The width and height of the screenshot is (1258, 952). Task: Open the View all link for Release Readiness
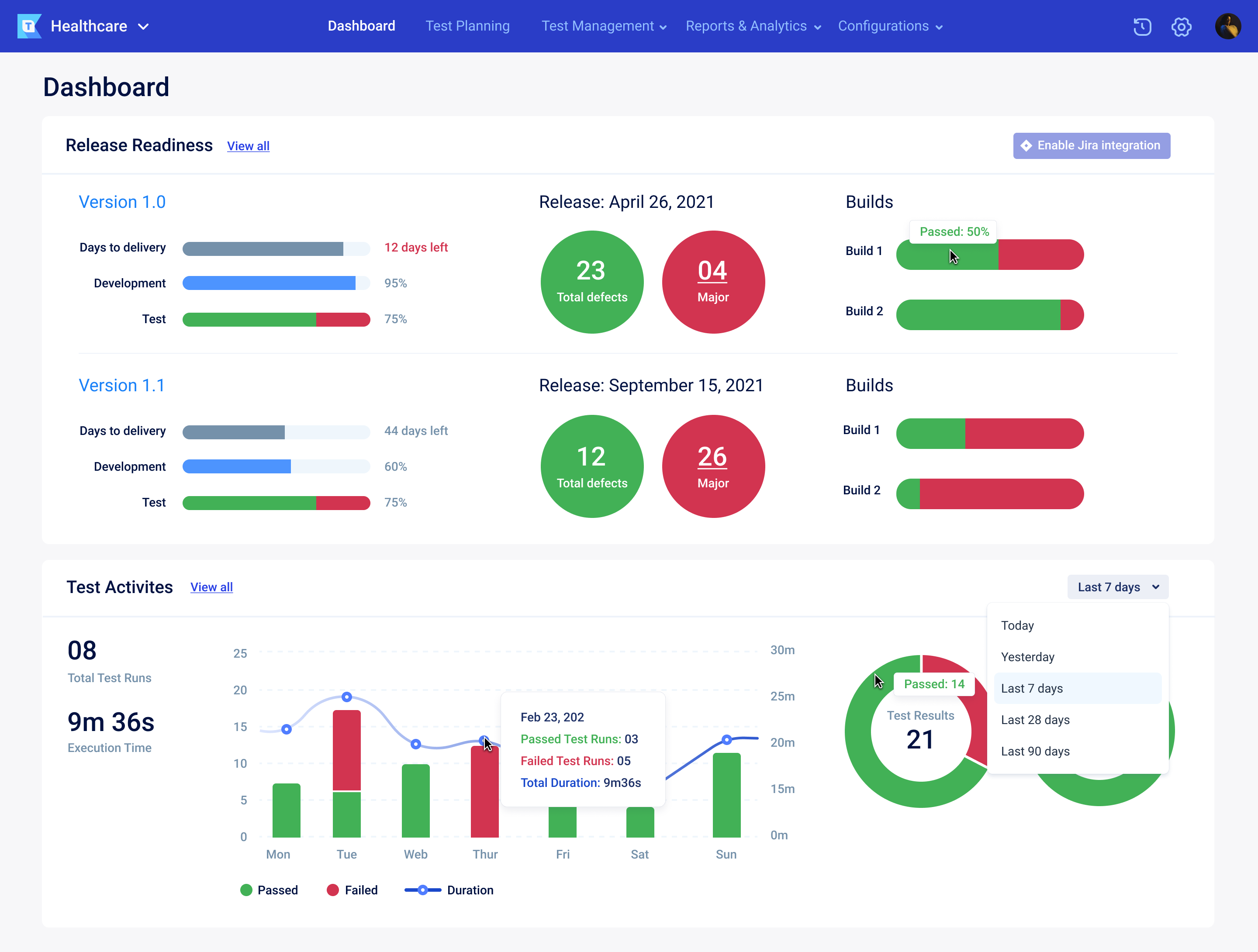(x=248, y=146)
